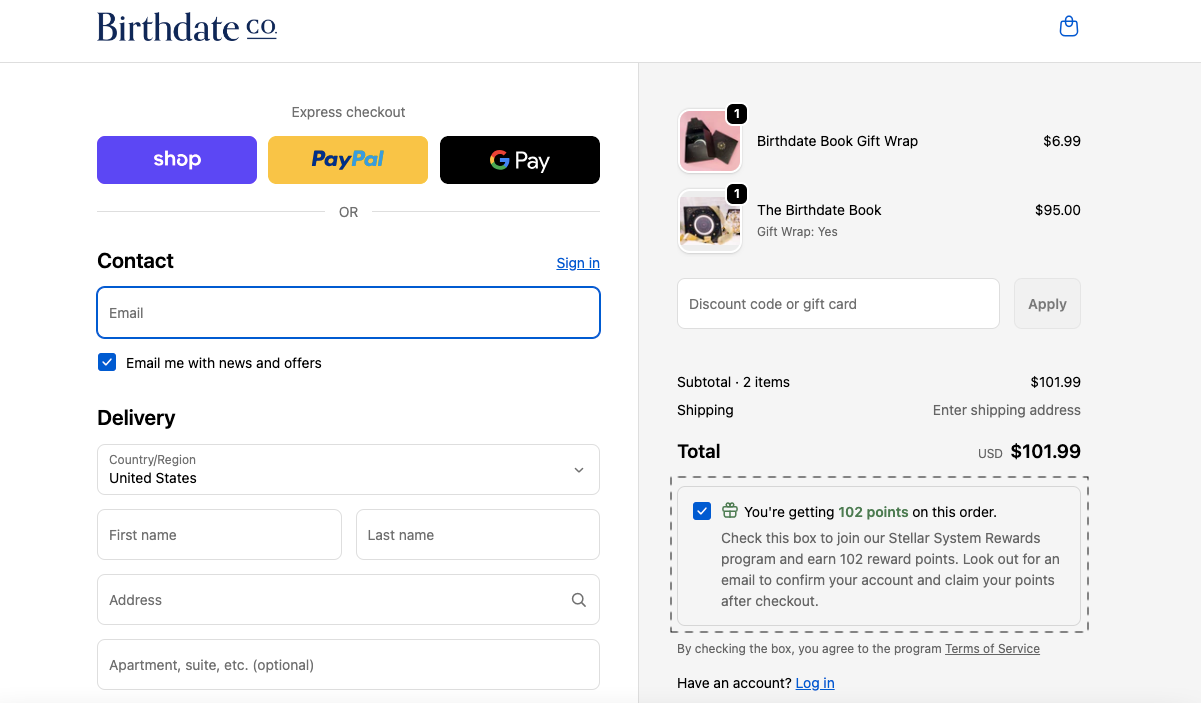Viewport: 1201px width, 703px height.
Task: Click the Express checkout heading
Action: 348,112
